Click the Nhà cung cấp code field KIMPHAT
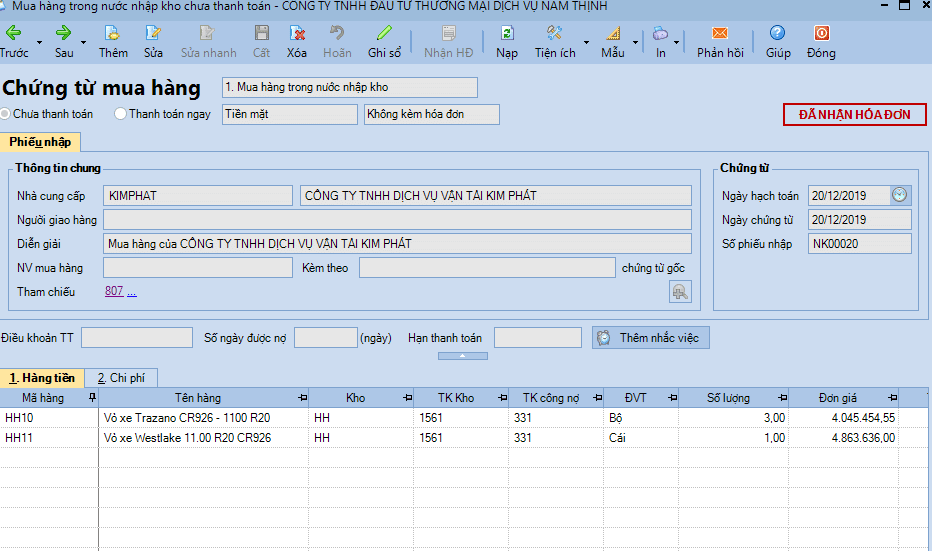Screen dimensions: 932x551 click(198, 196)
